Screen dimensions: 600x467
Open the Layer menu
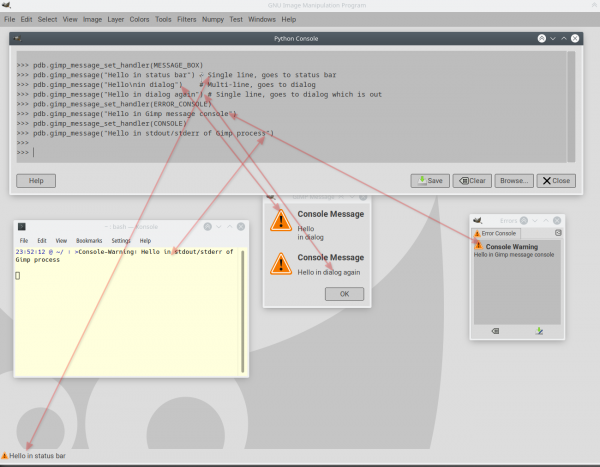[x=116, y=19]
